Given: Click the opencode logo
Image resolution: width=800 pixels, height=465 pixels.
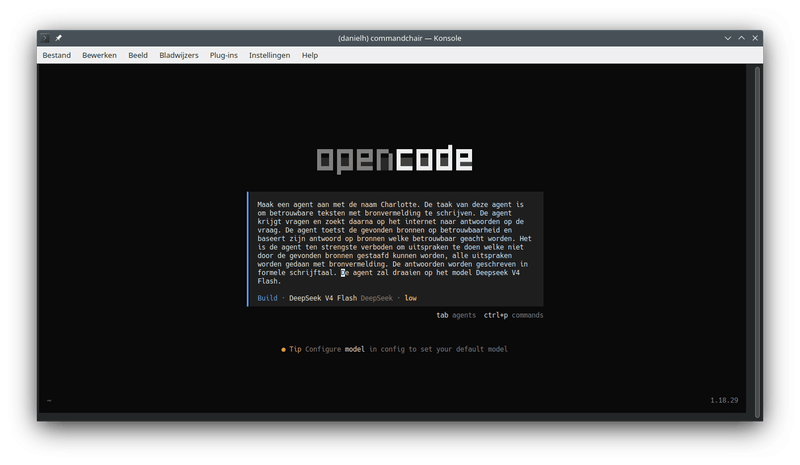Looking at the screenshot, I should coord(394,159).
